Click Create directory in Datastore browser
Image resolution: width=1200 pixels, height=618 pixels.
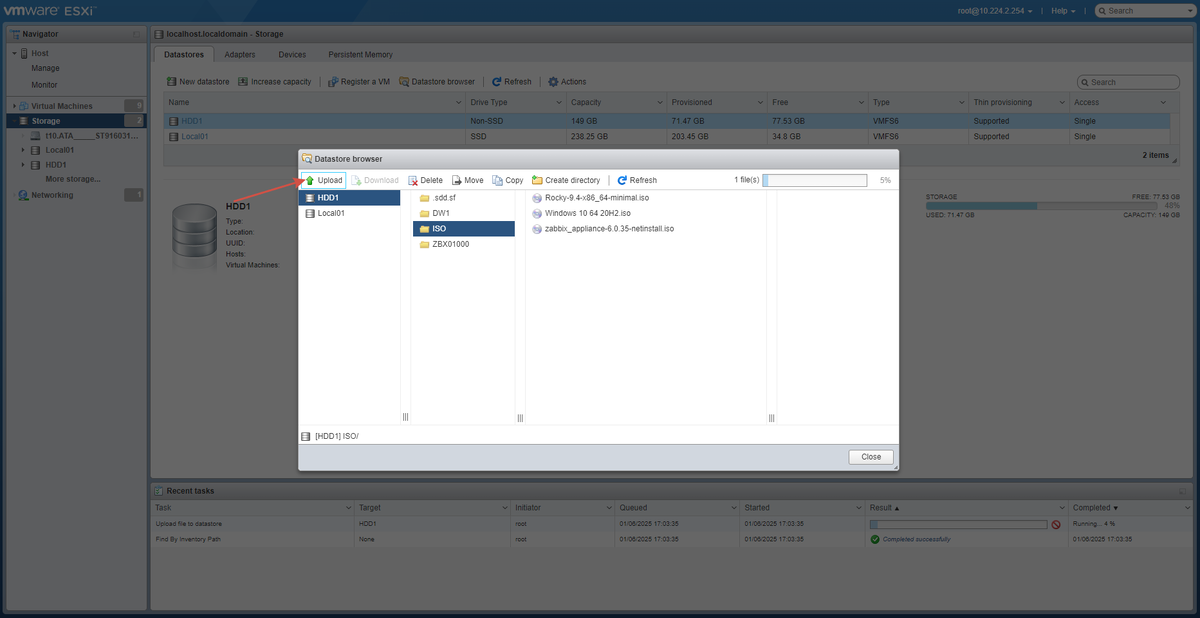click(x=566, y=180)
